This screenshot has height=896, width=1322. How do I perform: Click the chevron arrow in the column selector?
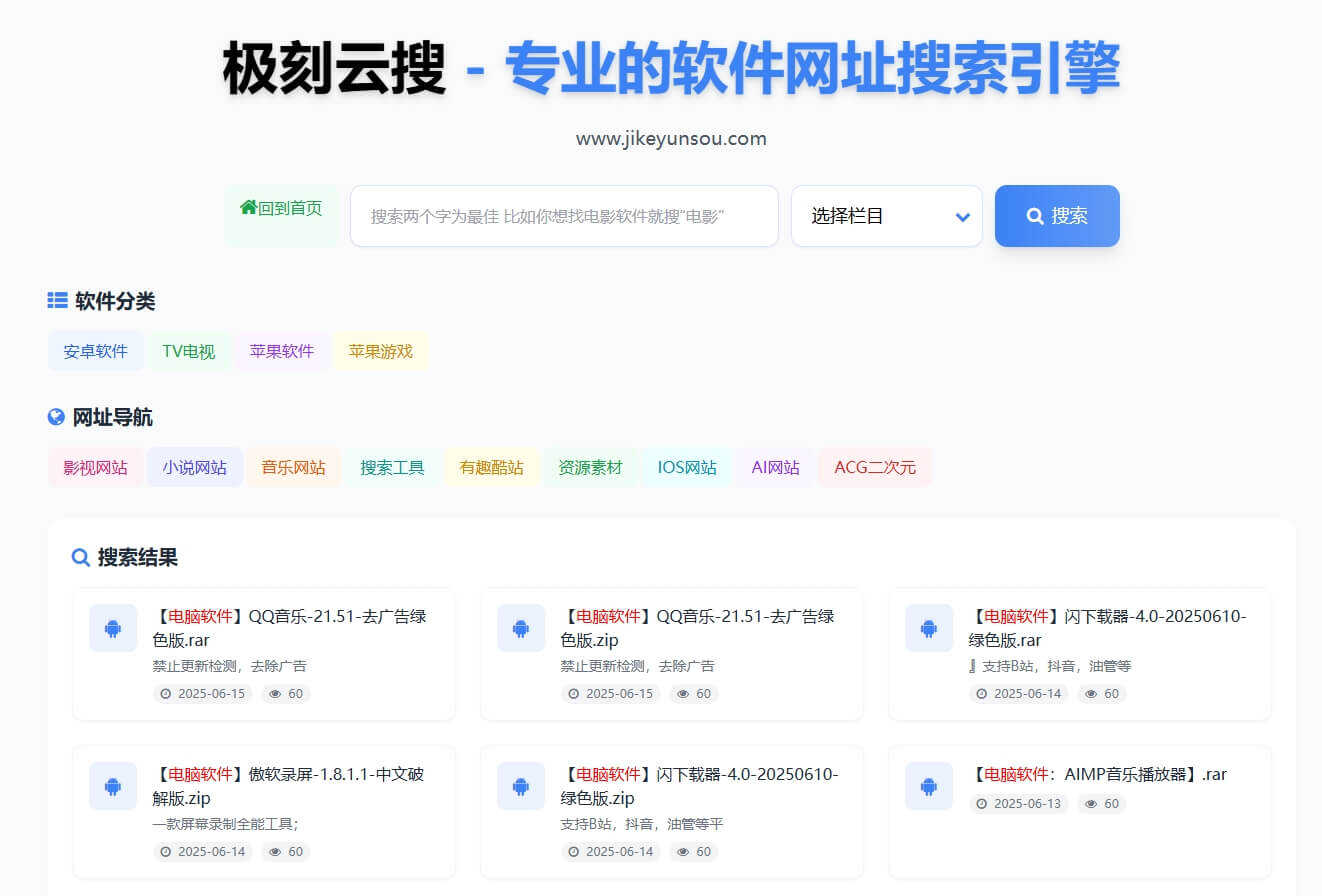pos(962,216)
